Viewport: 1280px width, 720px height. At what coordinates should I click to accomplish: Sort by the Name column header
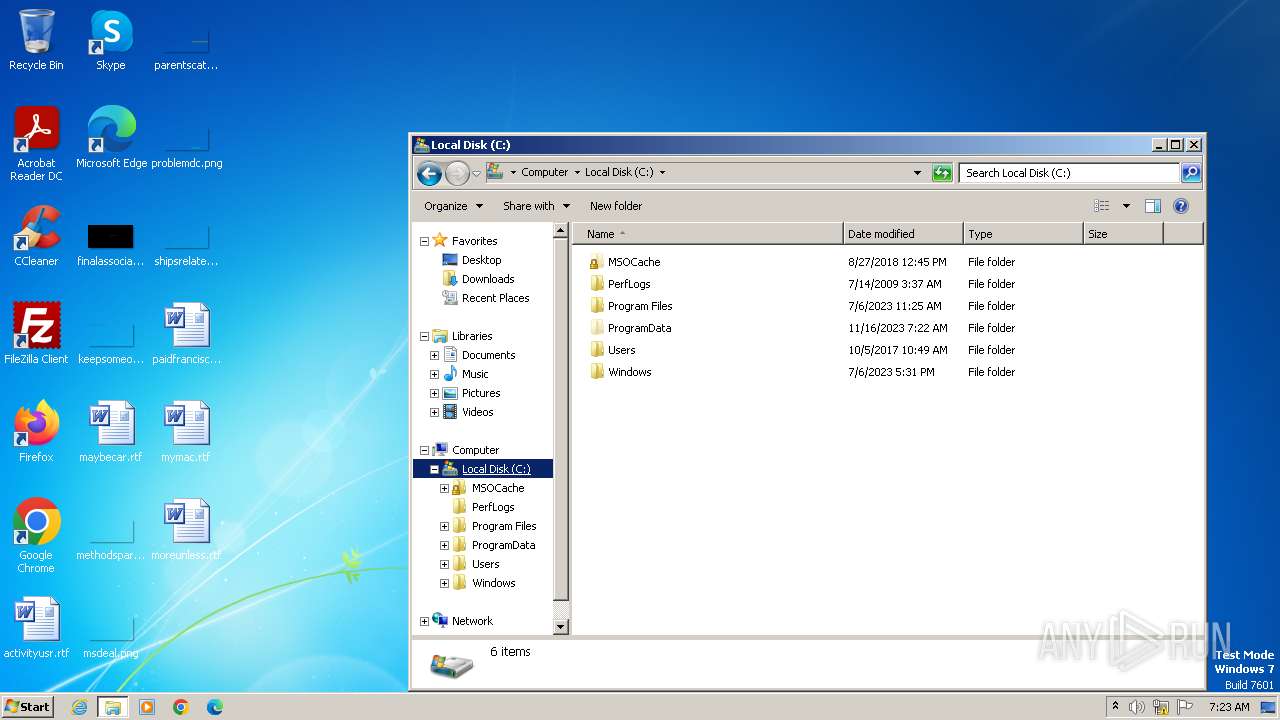(708, 234)
